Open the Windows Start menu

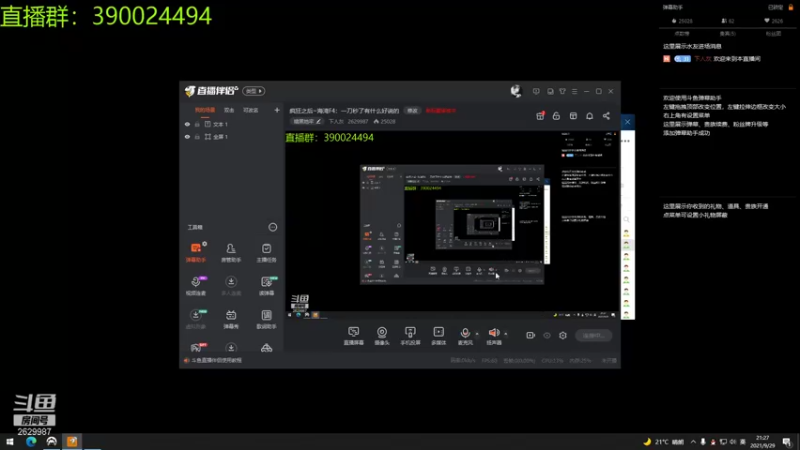[10, 442]
